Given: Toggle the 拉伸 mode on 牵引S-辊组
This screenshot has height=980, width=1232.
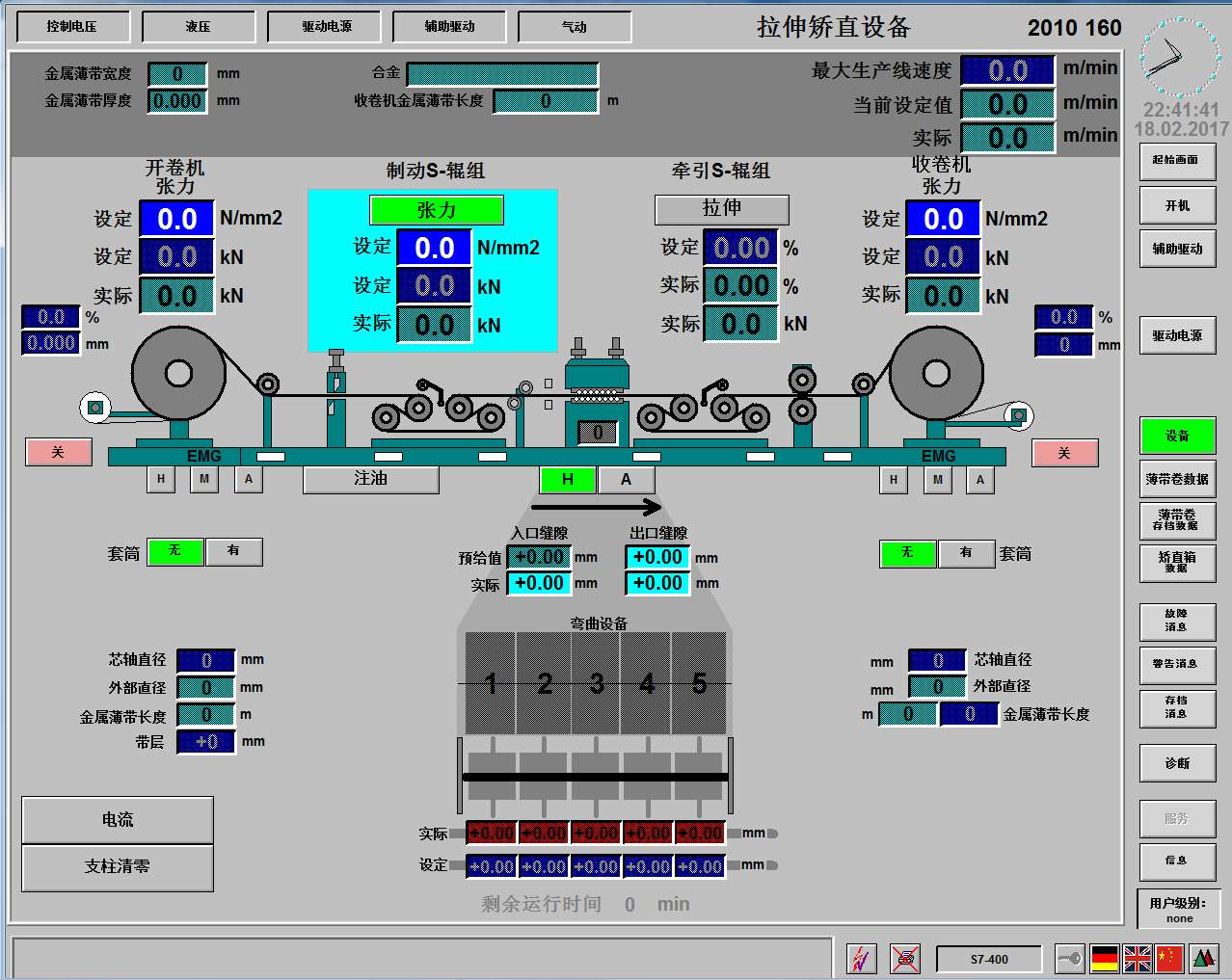Looking at the screenshot, I should point(721,209).
